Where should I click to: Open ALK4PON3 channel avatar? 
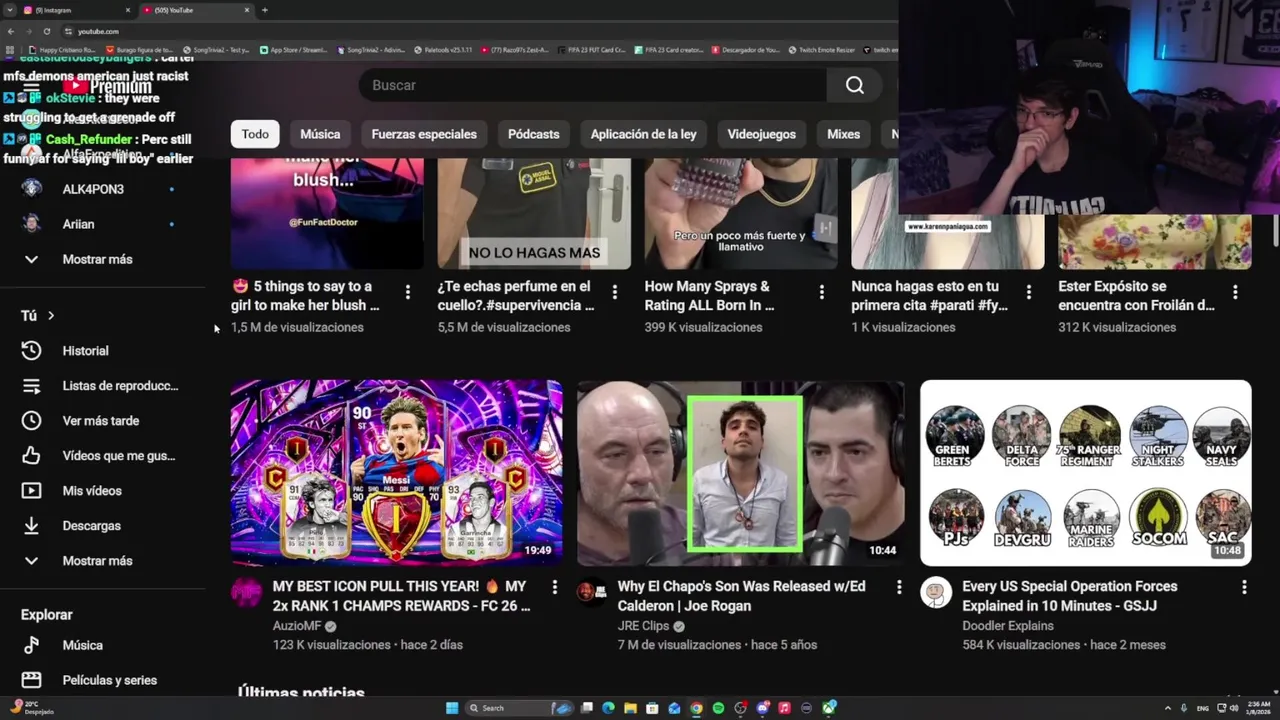click(31, 189)
